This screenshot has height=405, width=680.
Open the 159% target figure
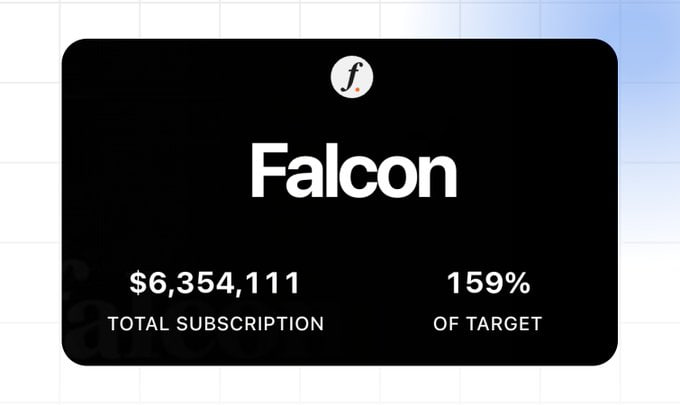click(488, 283)
